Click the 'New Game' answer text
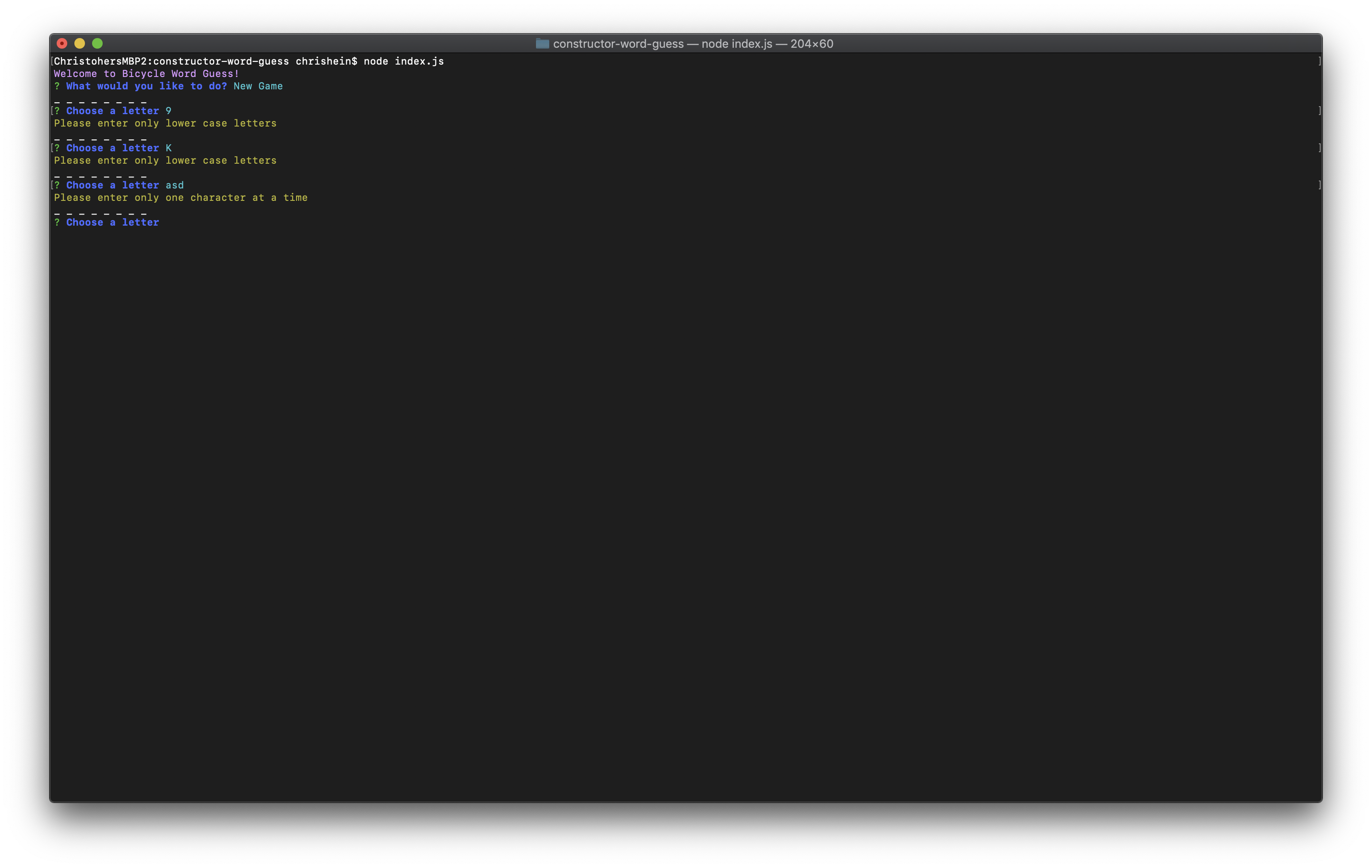Viewport: 1372px width, 868px height. tap(258, 86)
